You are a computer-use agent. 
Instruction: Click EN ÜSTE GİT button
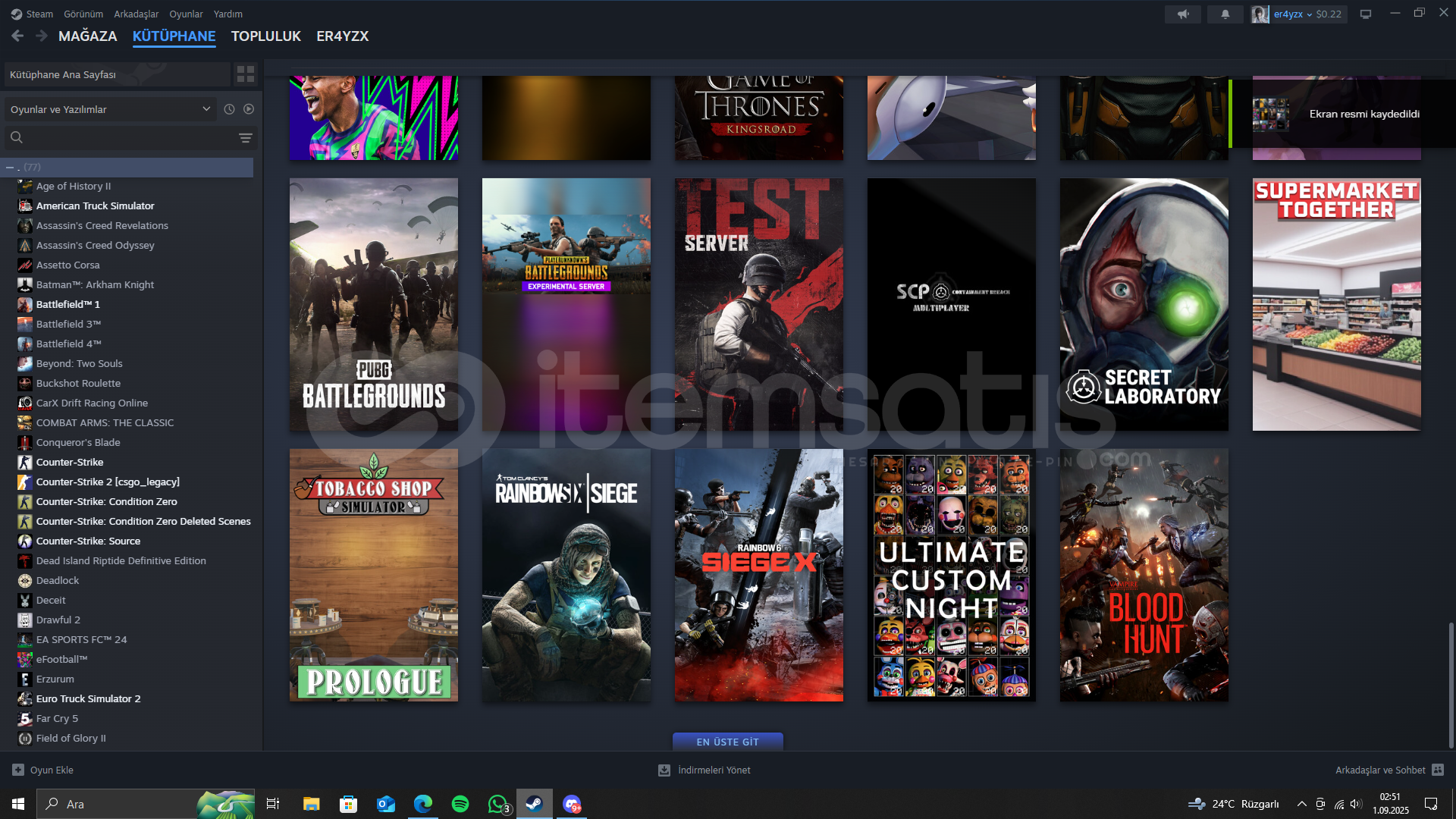(728, 742)
